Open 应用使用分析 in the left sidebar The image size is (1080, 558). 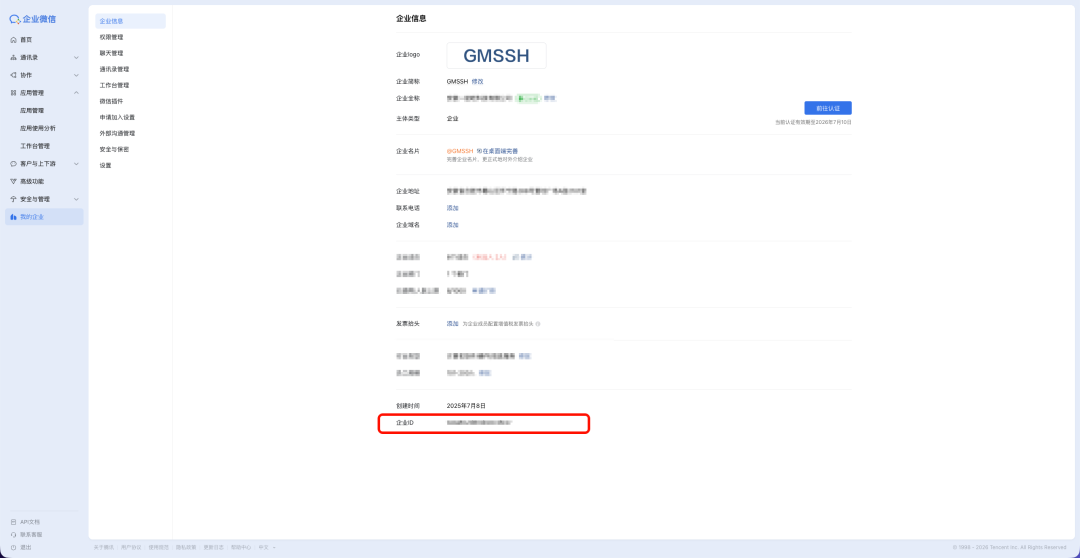point(38,128)
